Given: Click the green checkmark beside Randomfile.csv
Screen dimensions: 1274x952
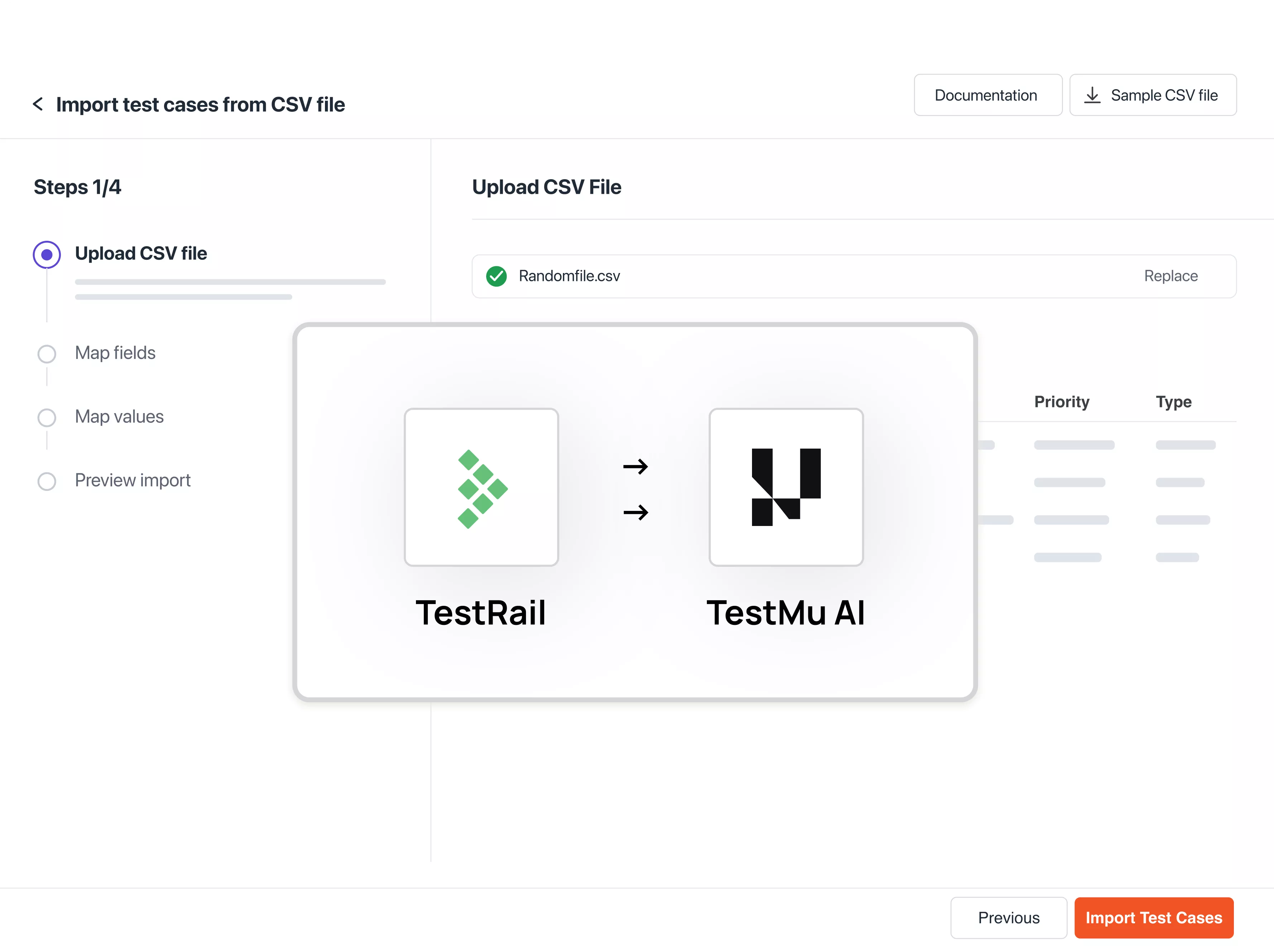Looking at the screenshot, I should coord(496,277).
